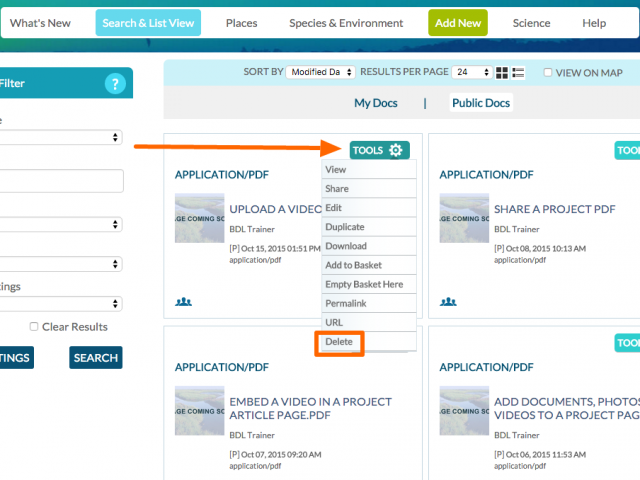Open thumbnail of Share a Project PDF
This screenshot has height=480, width=640.
click(464, 218)
